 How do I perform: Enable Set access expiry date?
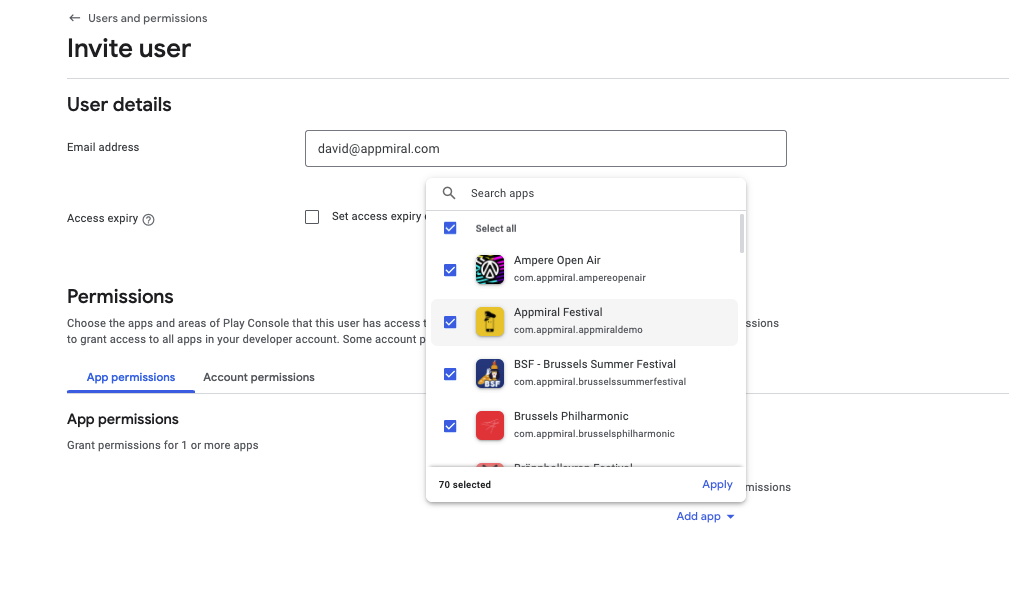pos(311,216)
